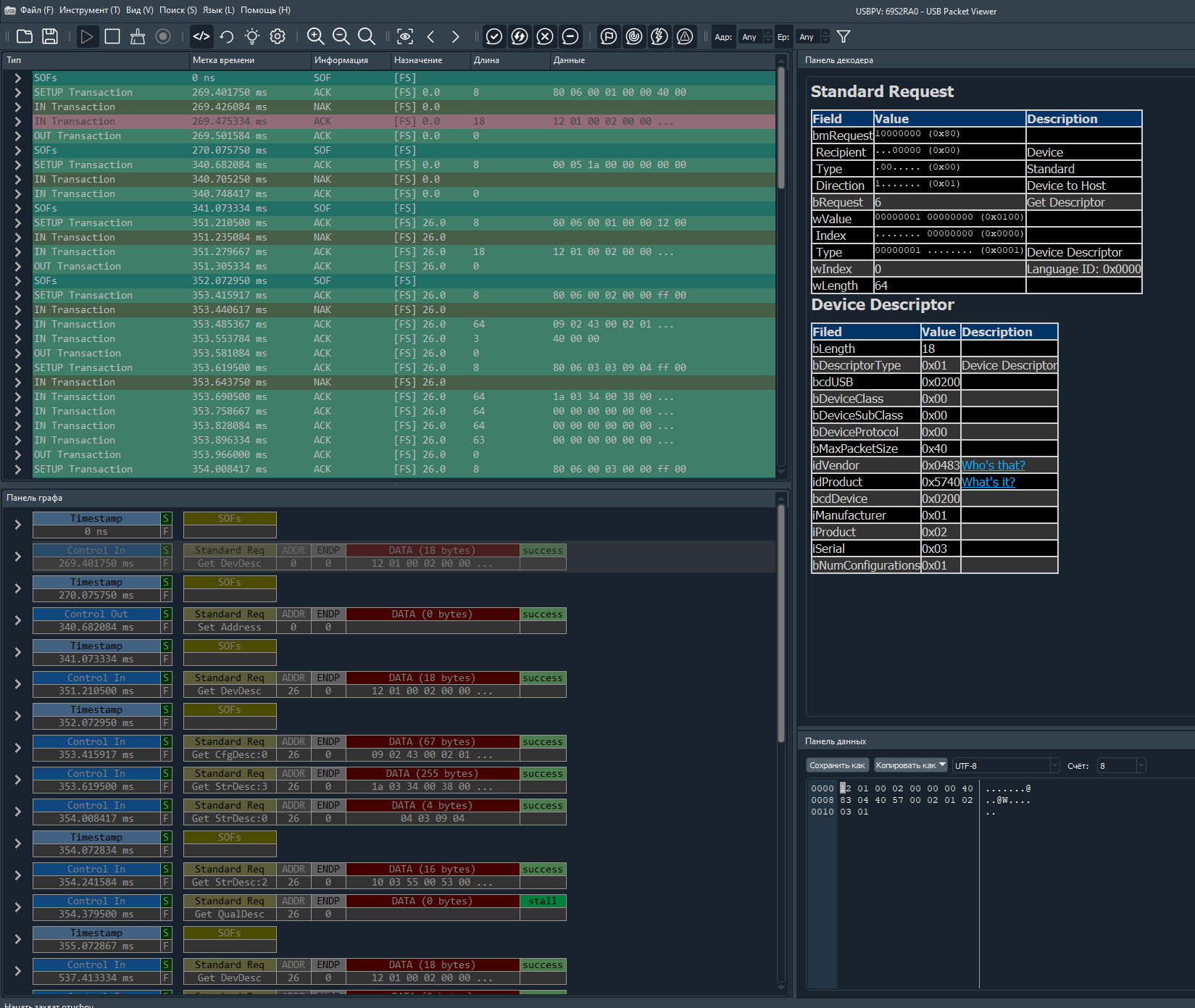Follow the 'Who's that?' vendor link
Viewport: 1195px width, 1008px height.
tap(993, 465)
